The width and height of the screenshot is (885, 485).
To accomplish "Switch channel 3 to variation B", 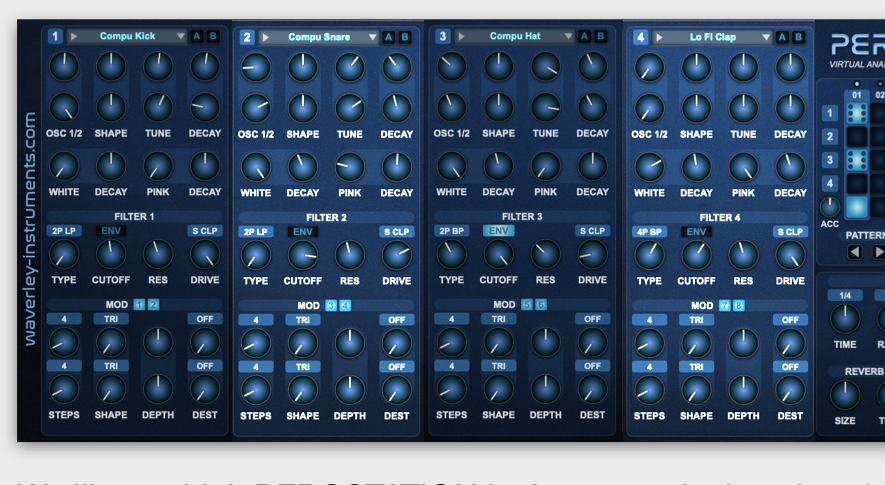I will pyautogui.click(x=601, y=36).
